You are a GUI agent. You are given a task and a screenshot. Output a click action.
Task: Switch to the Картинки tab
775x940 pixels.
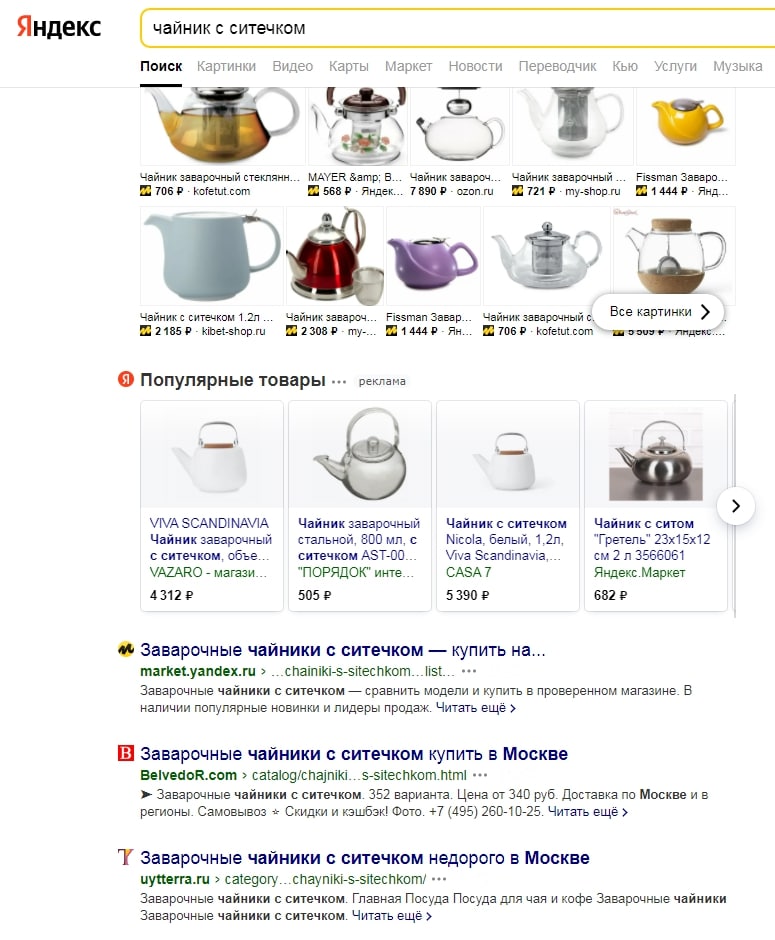226,66
